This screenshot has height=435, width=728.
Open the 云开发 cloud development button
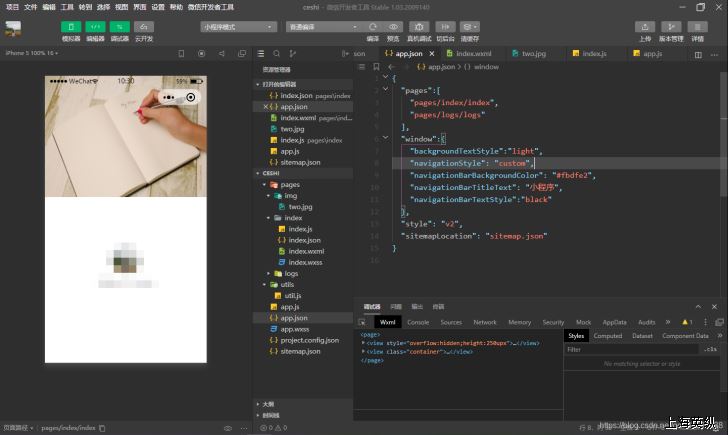click(144, 27)
